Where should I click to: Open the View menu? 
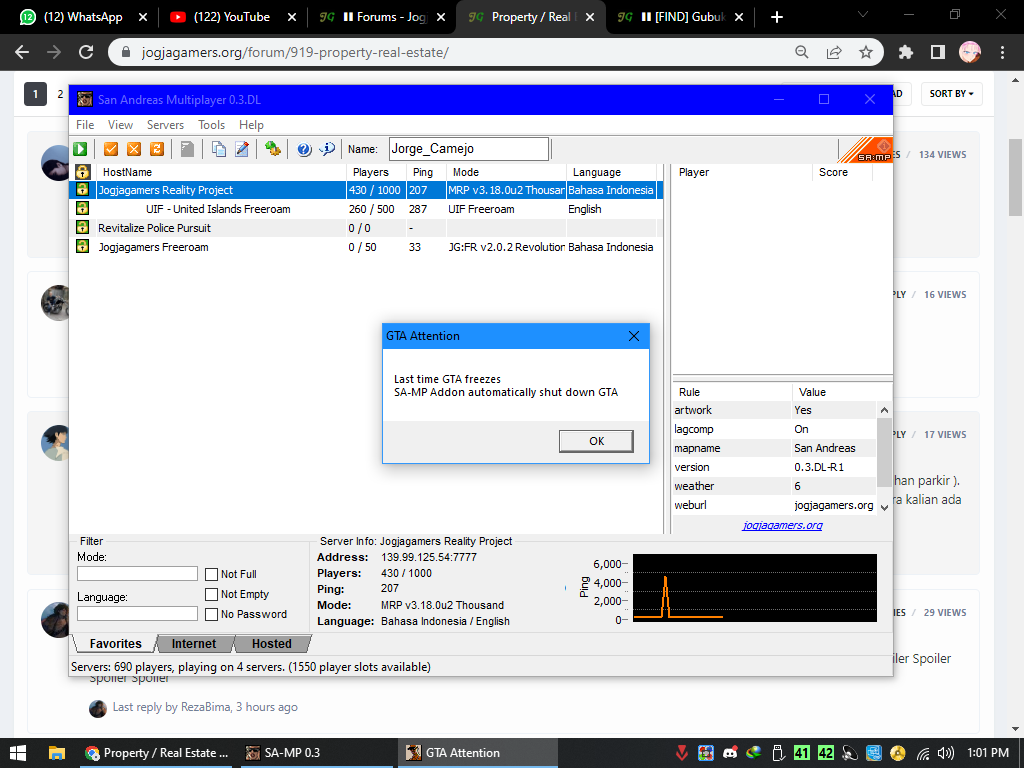pos(120,125)
